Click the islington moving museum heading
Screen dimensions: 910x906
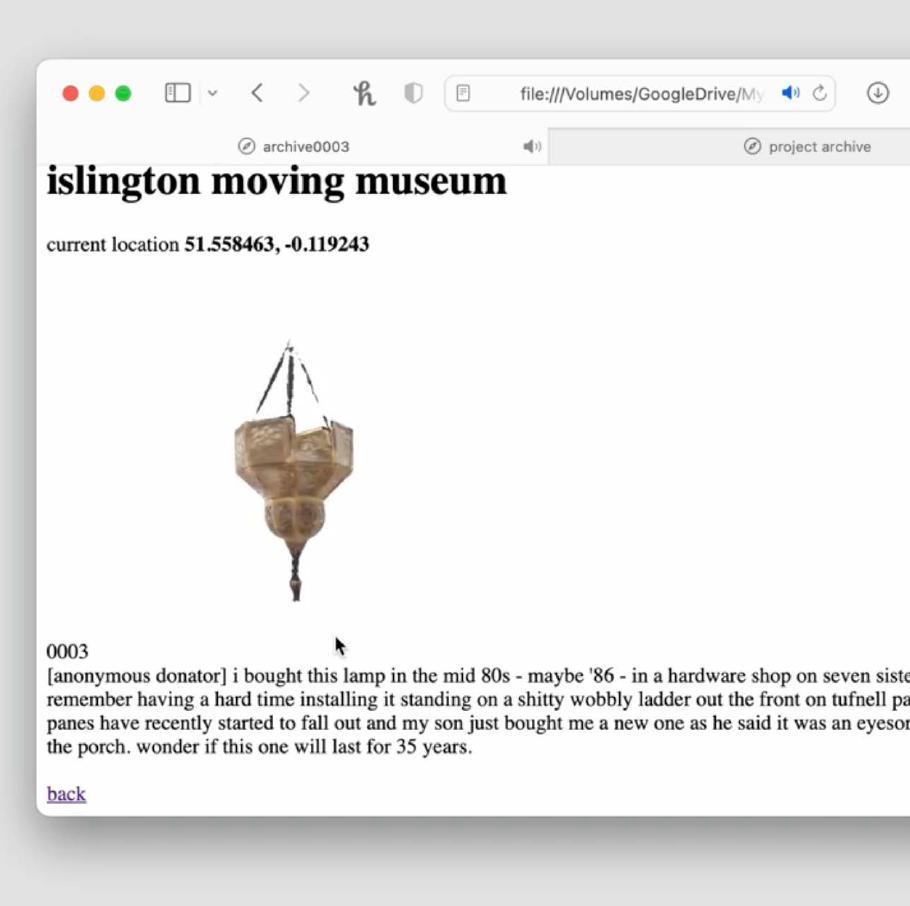[277, 182]
